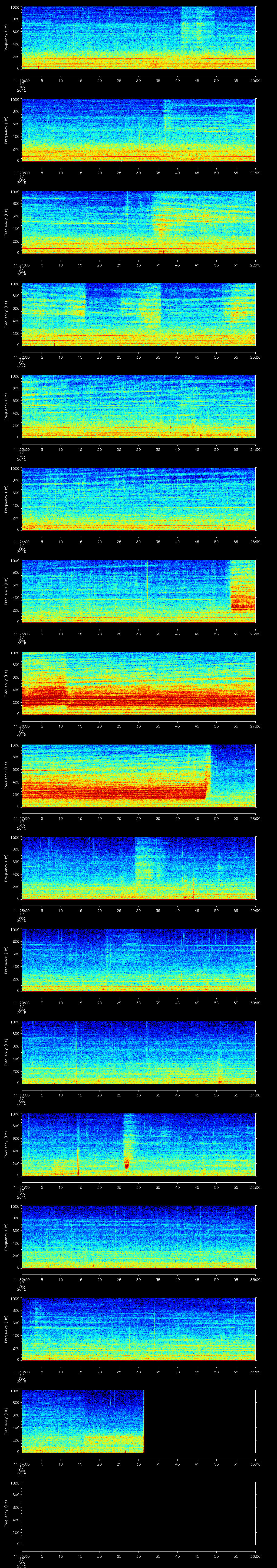Click the 28:00 end time label
277x1568 pixels.
pos(255,818)
